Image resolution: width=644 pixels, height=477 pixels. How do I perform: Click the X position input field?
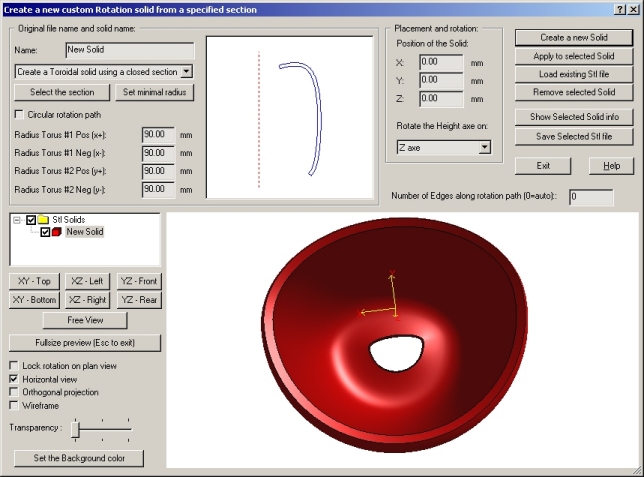point(442,62)
